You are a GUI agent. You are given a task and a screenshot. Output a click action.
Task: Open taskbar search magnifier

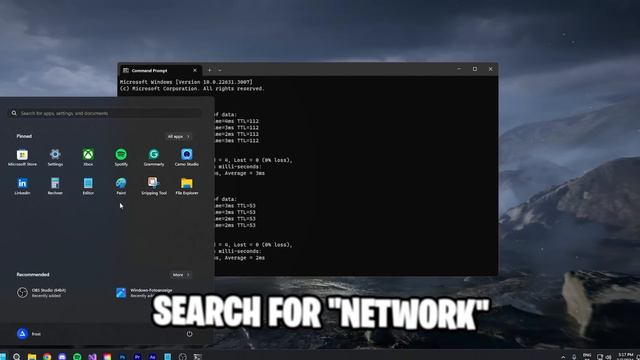click(16, 357)
